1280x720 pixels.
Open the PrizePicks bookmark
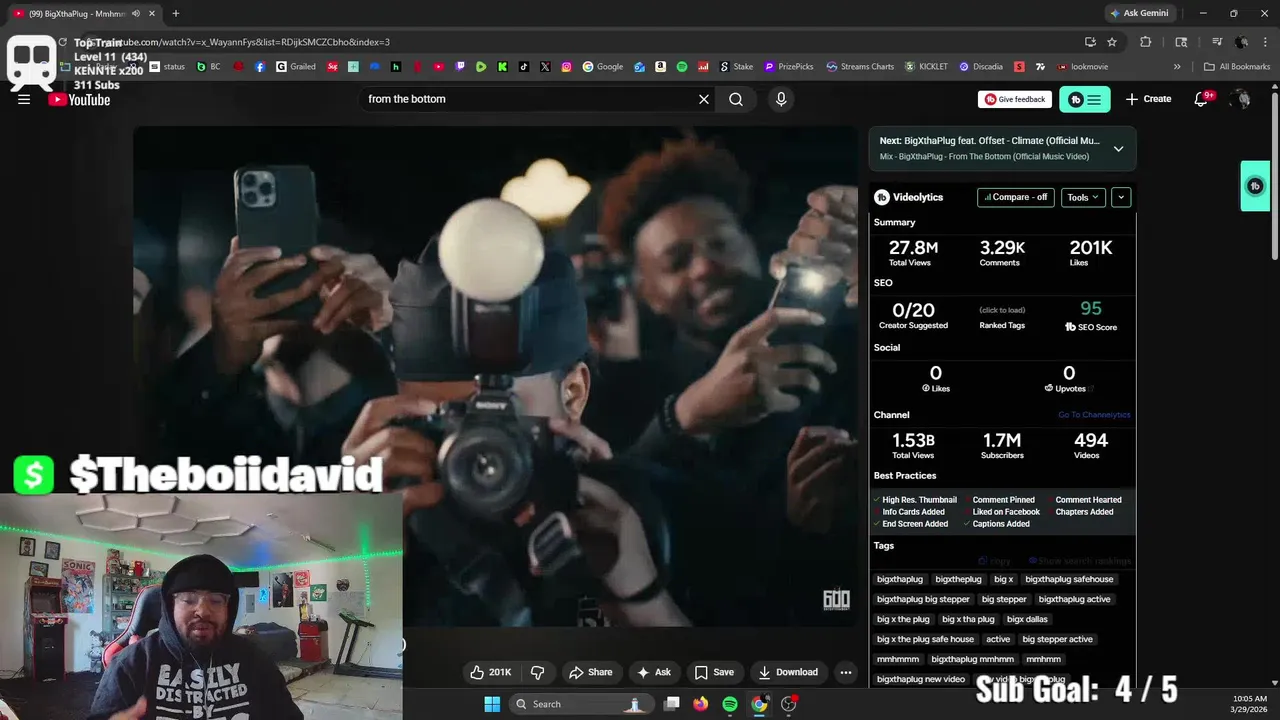click(789, 67)
